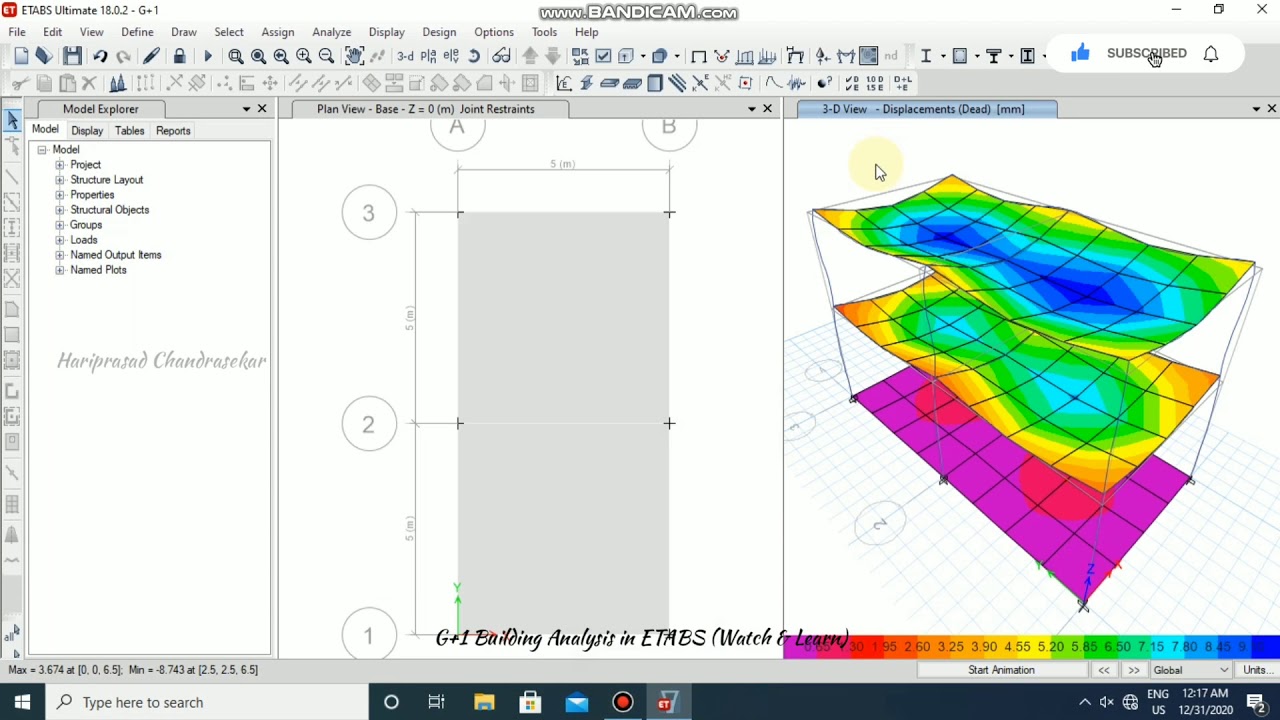Show the undeformed shape icon
The width and height of the screenshot is (1280, 720).
699,57
